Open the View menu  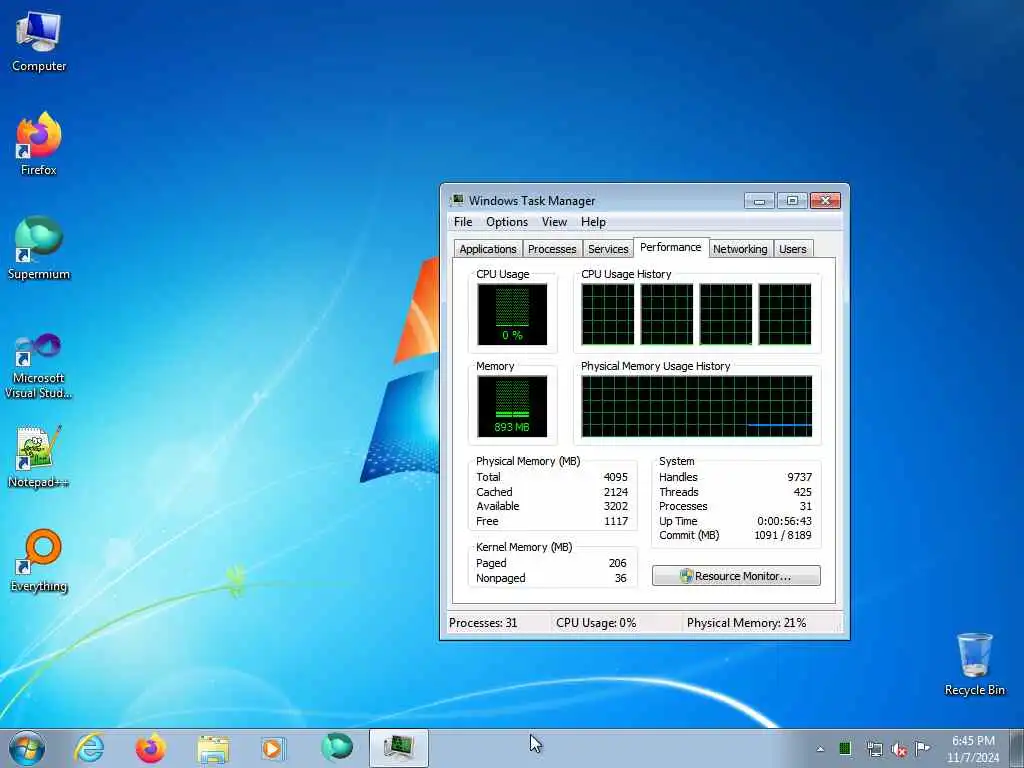554,222
